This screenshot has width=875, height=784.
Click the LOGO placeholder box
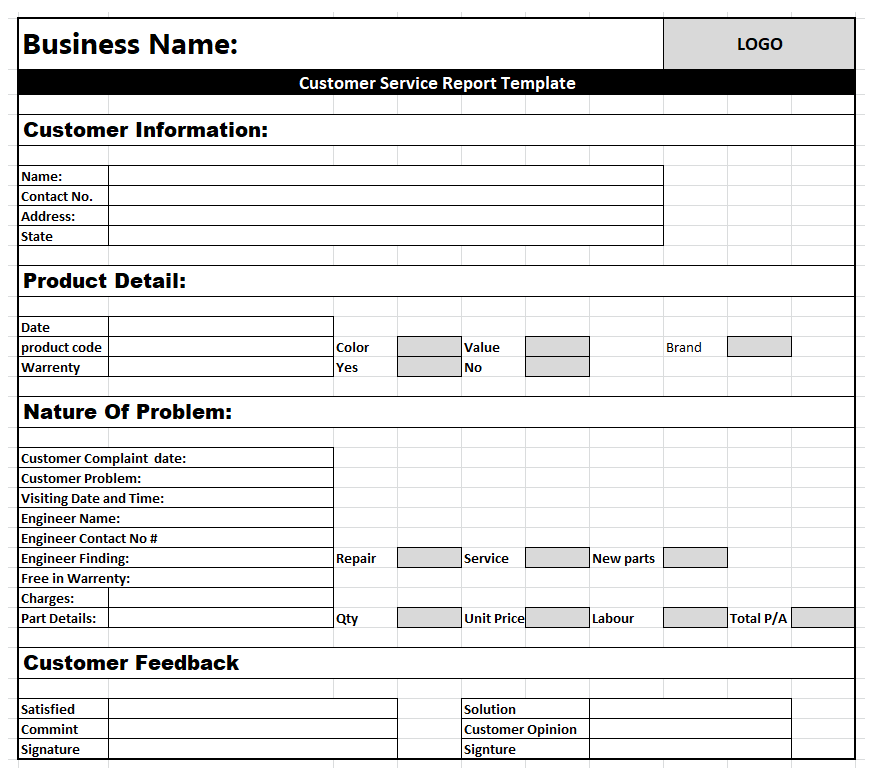click(759, 44)
